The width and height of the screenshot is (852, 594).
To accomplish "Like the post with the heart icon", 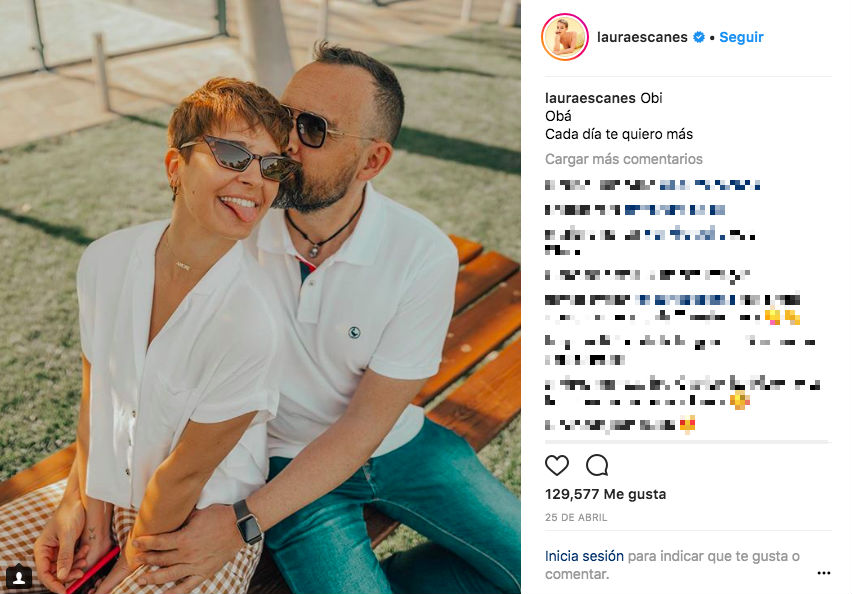I will [556, 465].
